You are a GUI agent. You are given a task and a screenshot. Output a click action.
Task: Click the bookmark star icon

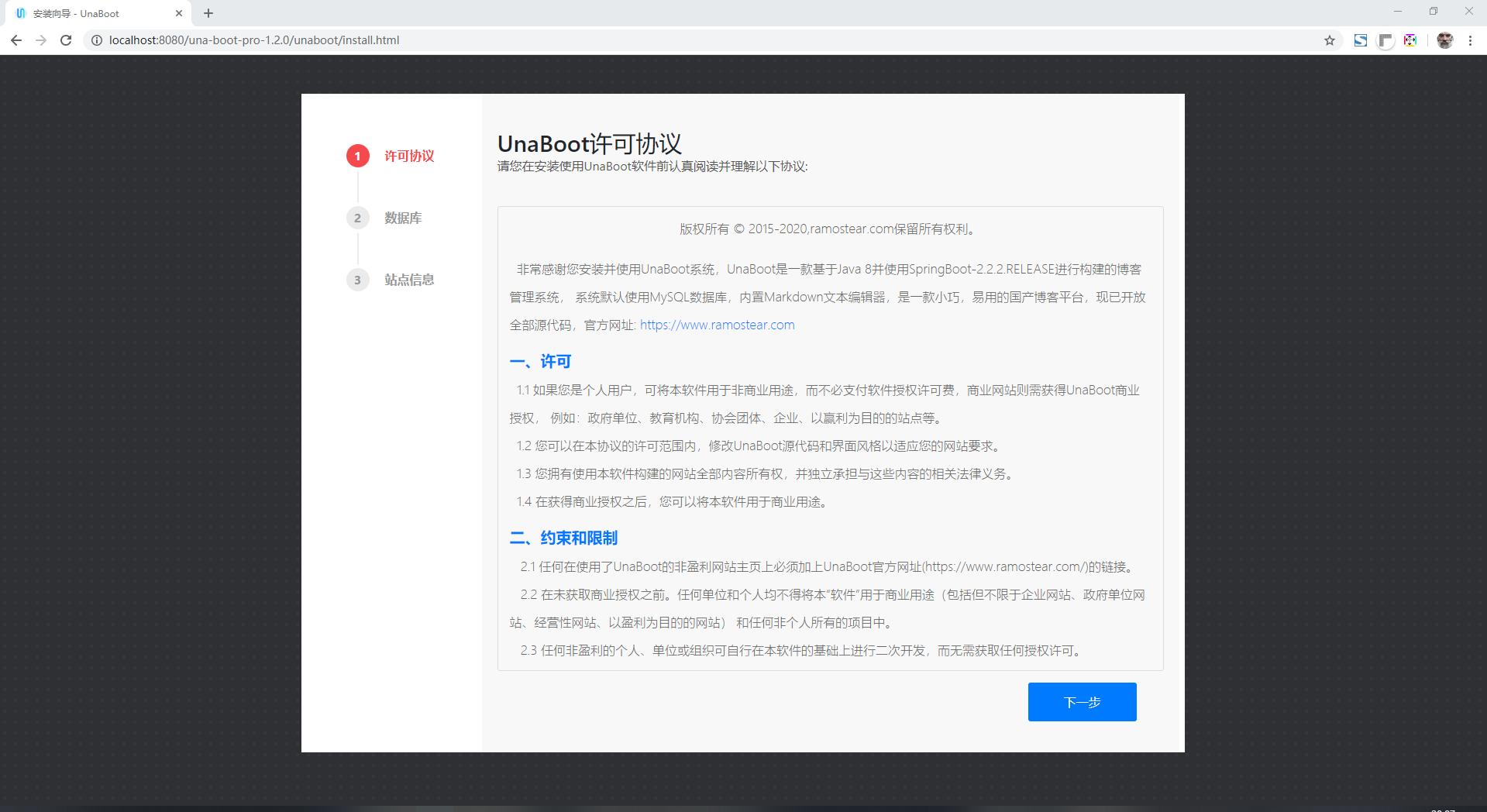tap(1330, 40)
